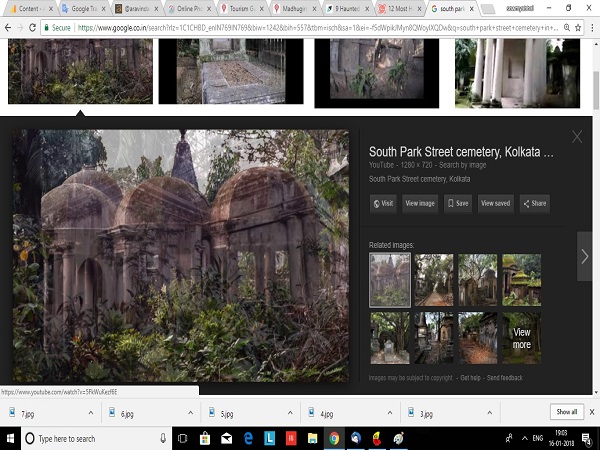
Task: Open the Get help link
Action: [x=470, y=378]
